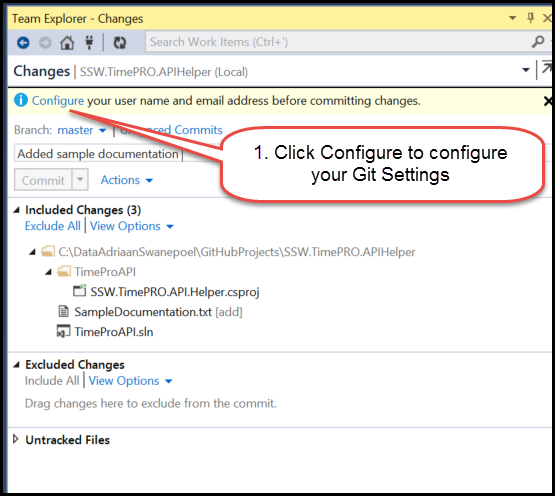555x496 pixels.
Task: Open the Unsynced Commits link
Action: click(x=171, y=130)
